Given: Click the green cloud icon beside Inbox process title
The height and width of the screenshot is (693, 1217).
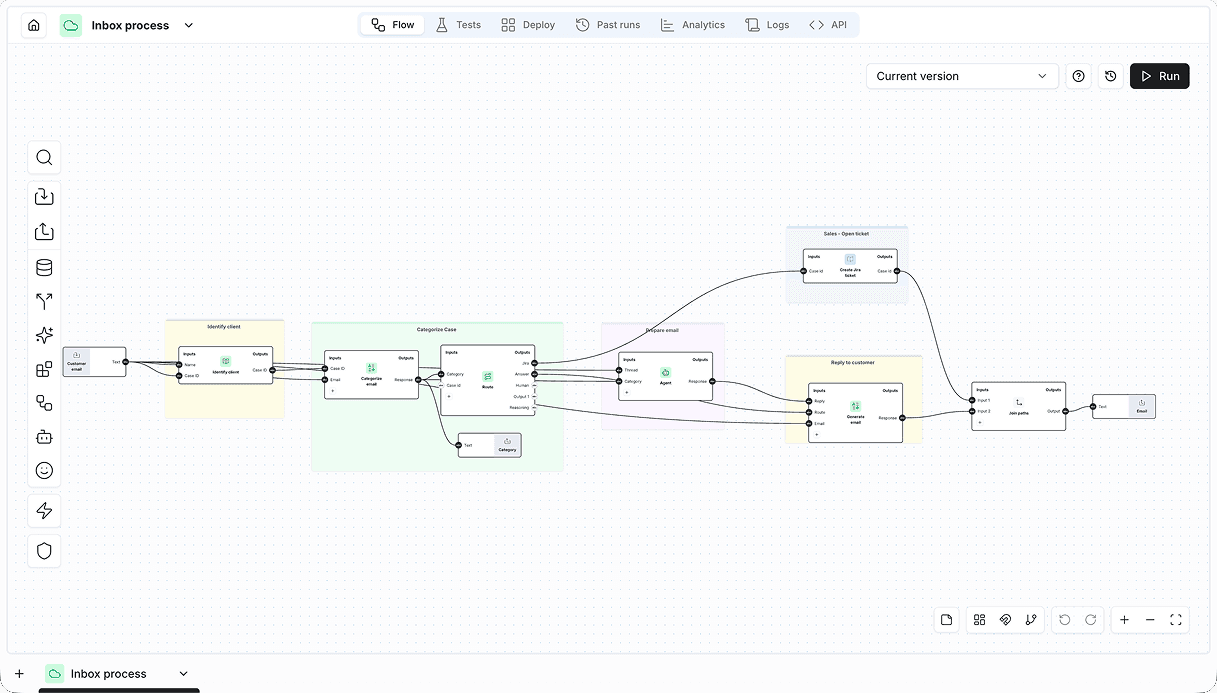Looking at the screenshot, I should coord(70,25).
